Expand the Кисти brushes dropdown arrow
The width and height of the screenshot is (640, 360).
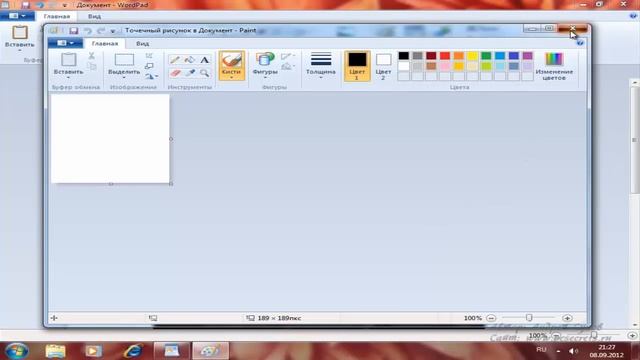pos(231,78)
